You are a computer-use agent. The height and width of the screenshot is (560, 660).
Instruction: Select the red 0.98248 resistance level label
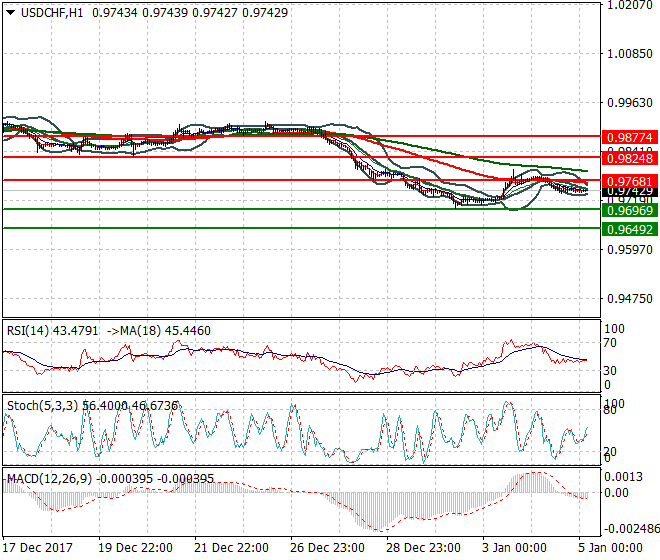click(x=630, y=158)
